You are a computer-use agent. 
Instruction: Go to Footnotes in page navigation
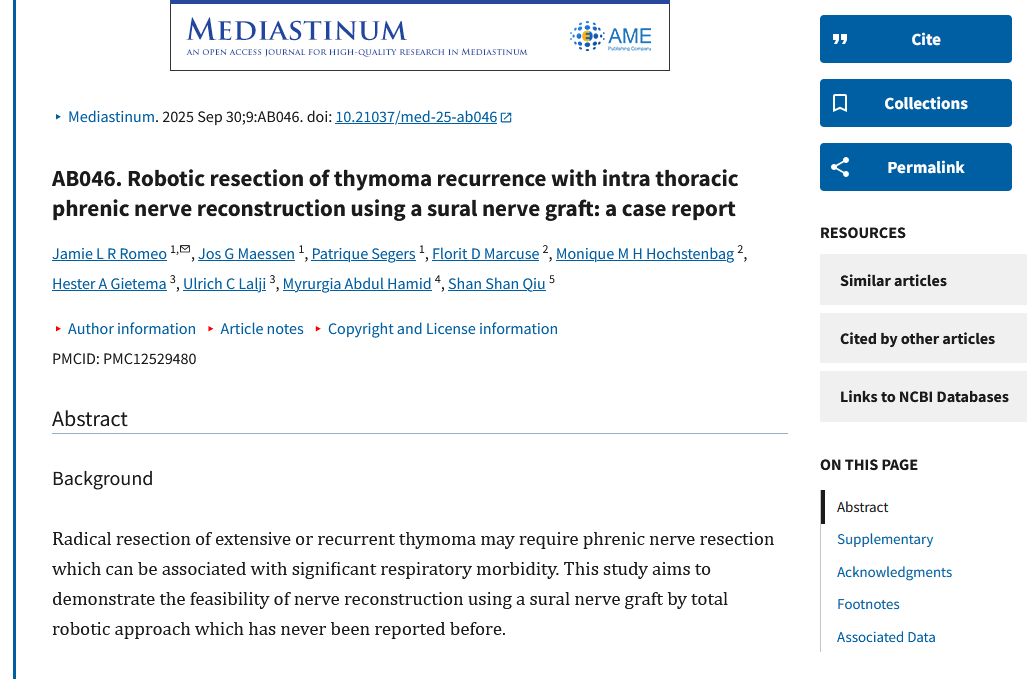(x=867, y=604)
